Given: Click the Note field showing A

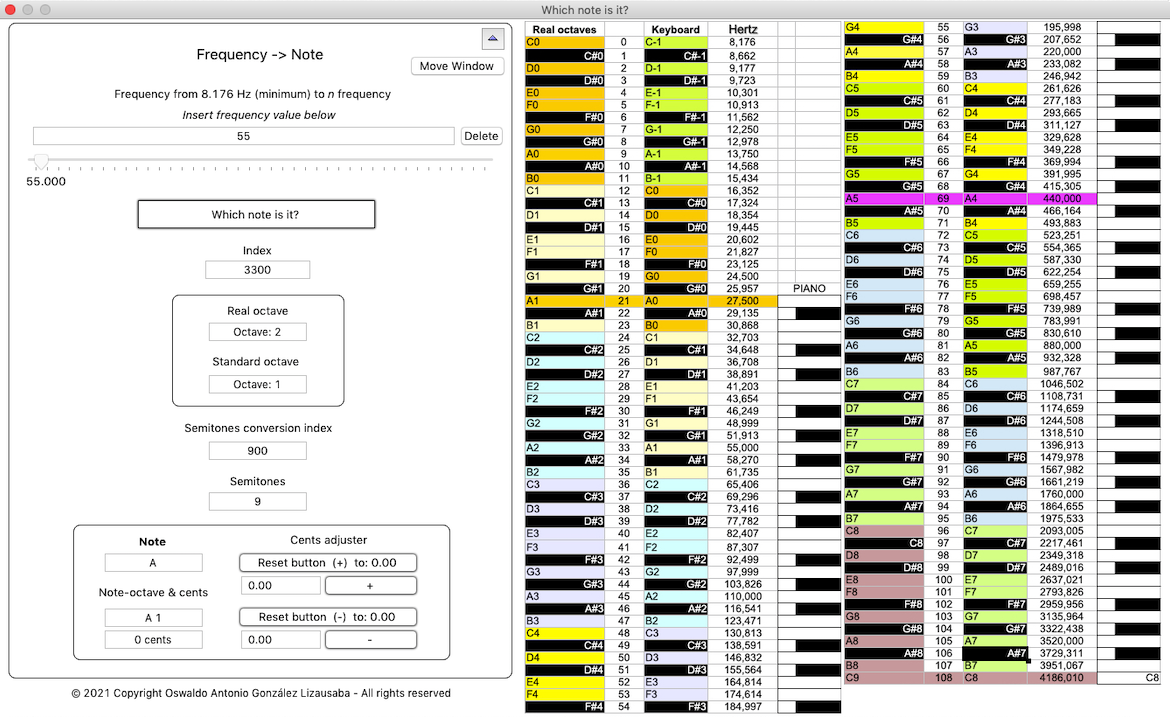Looking at the screenshot, I should pos(153,563).
